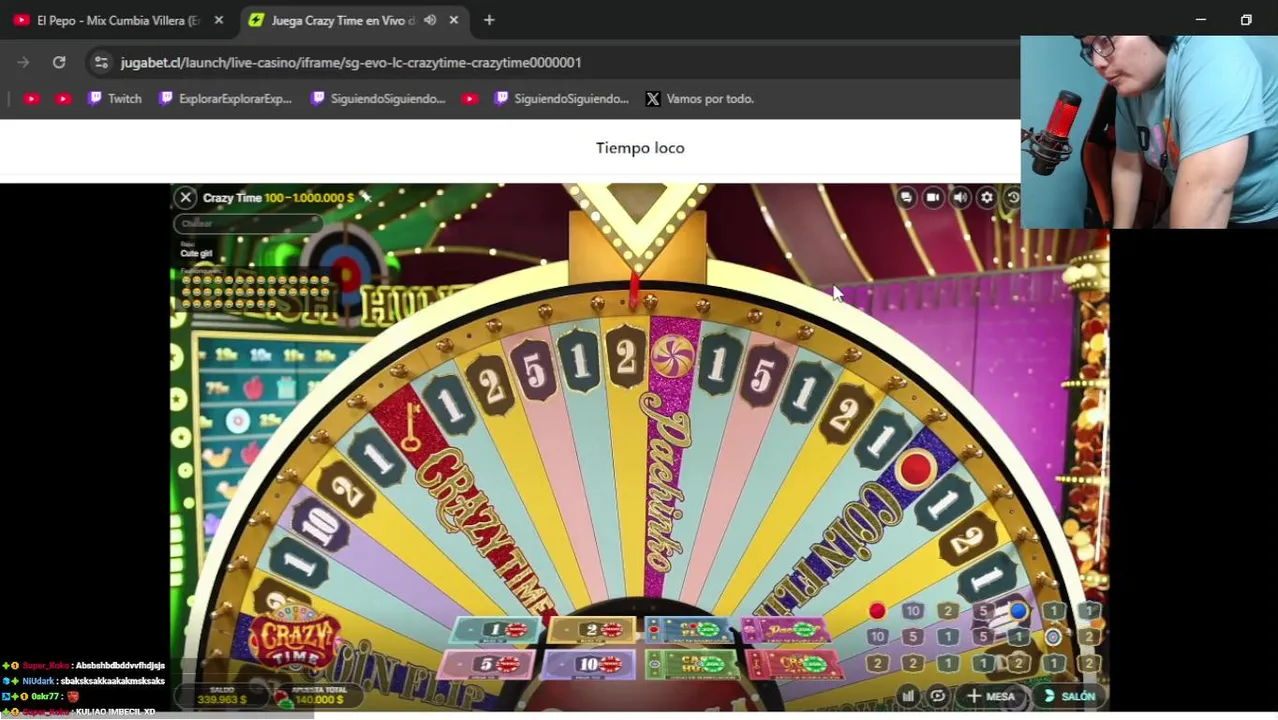Open the Twitch bookmark

click(x=115, y=99)
